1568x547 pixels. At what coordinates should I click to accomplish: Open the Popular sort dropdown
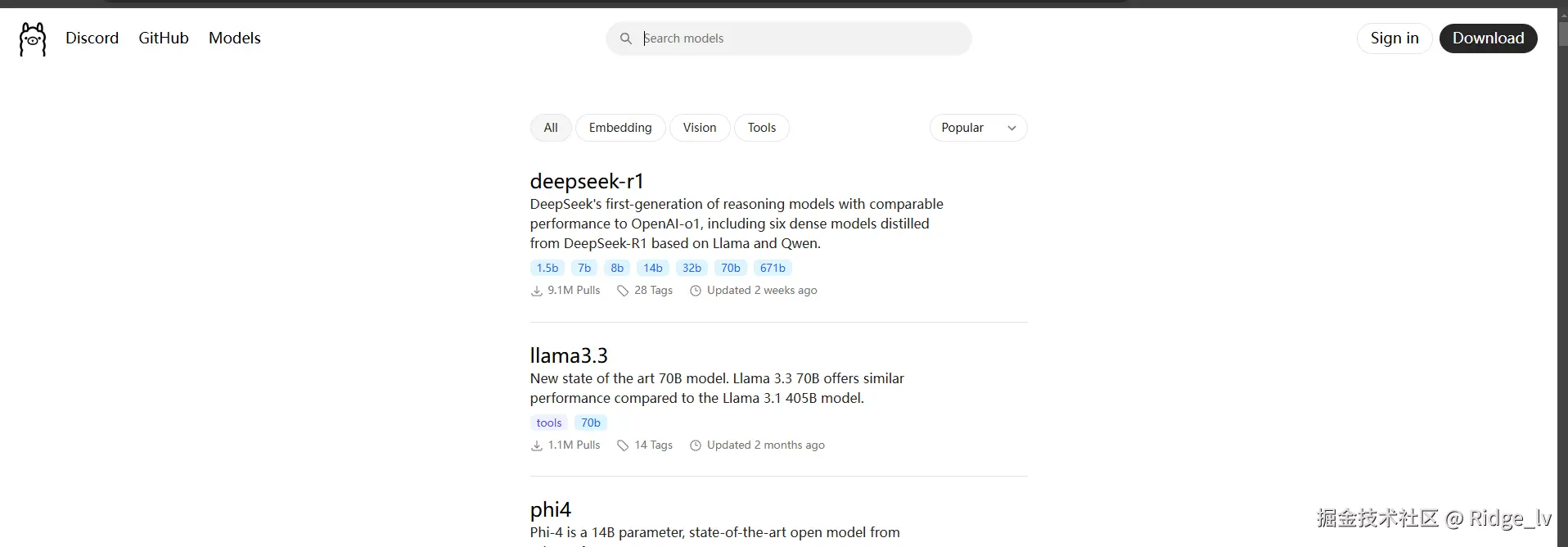click(978, 128)
